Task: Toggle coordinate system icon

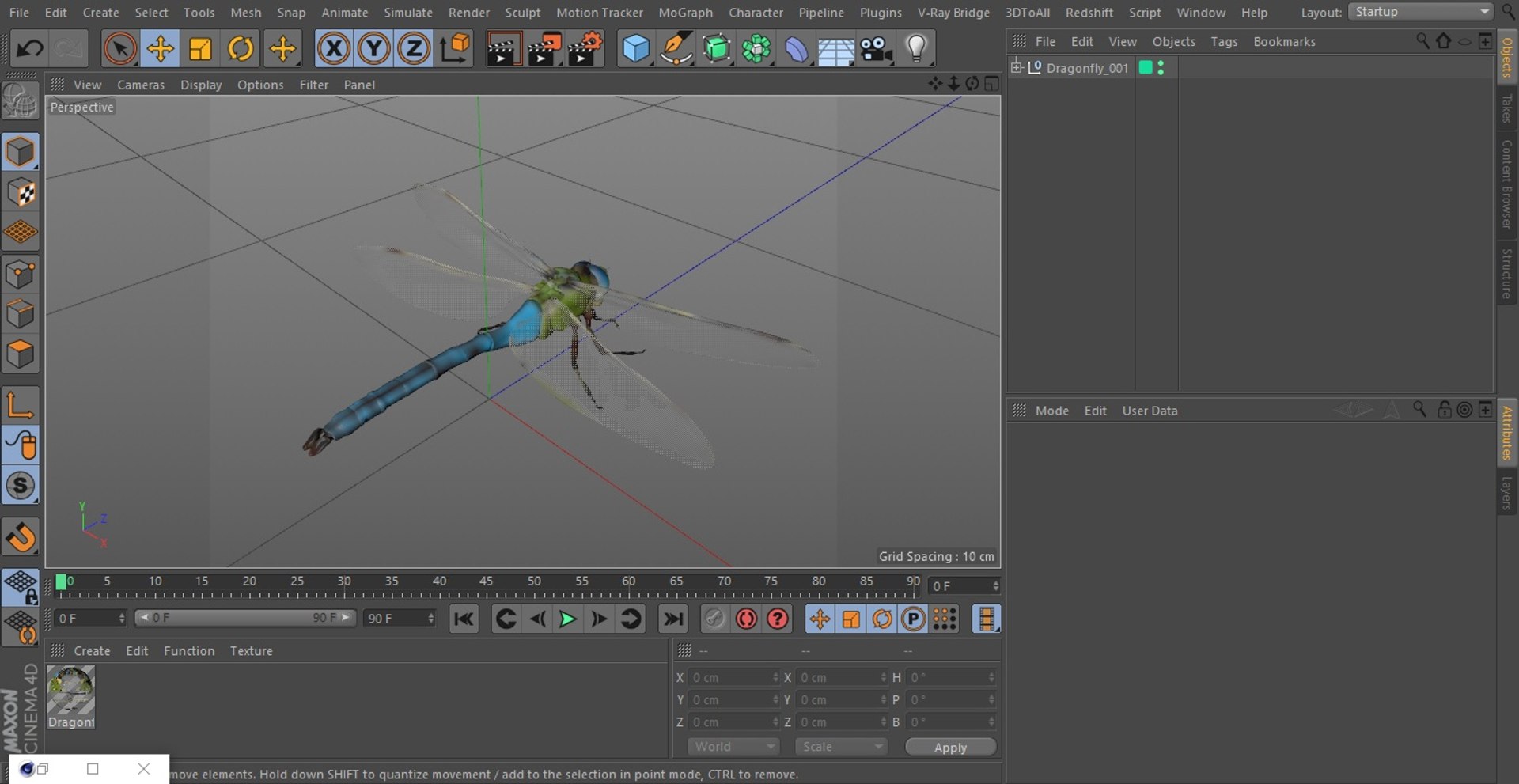Action: point(455,49)
